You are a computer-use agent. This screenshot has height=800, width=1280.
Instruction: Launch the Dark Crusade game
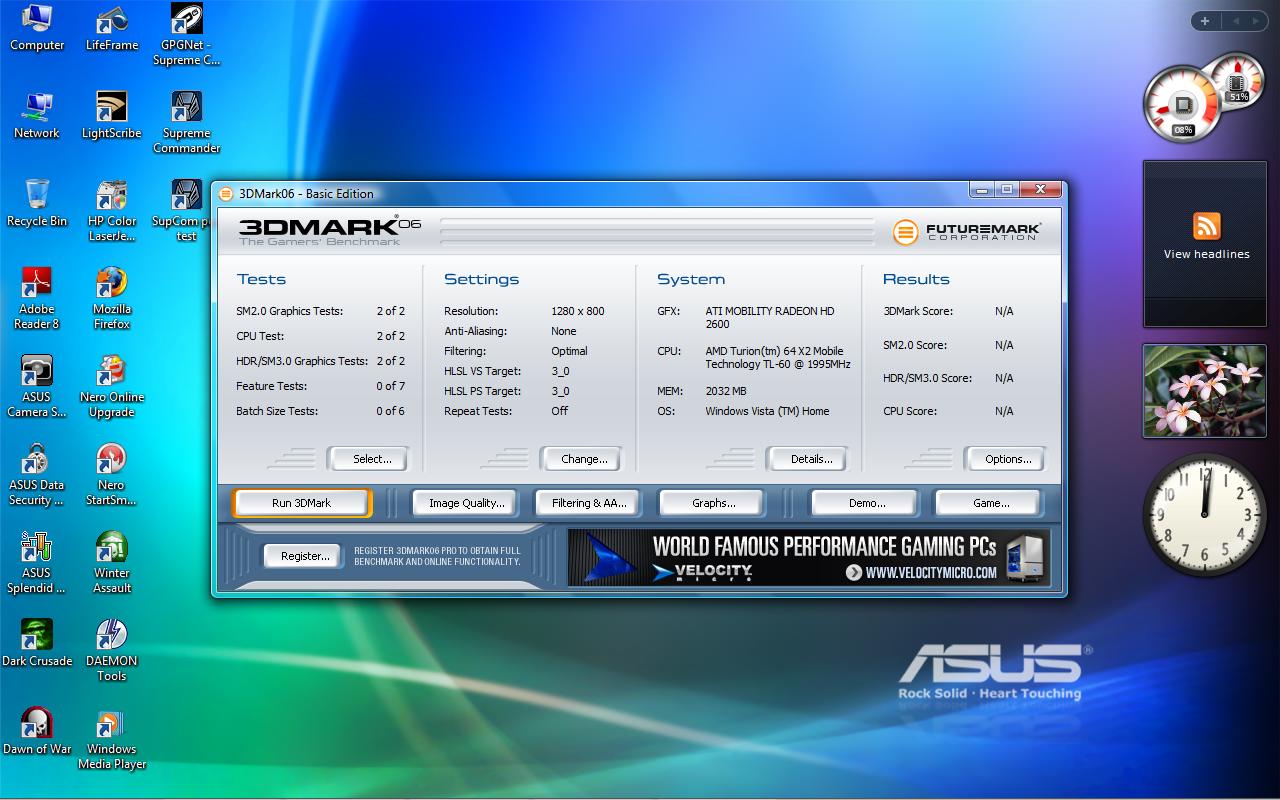pyautogui.click(x=37, y=643)
